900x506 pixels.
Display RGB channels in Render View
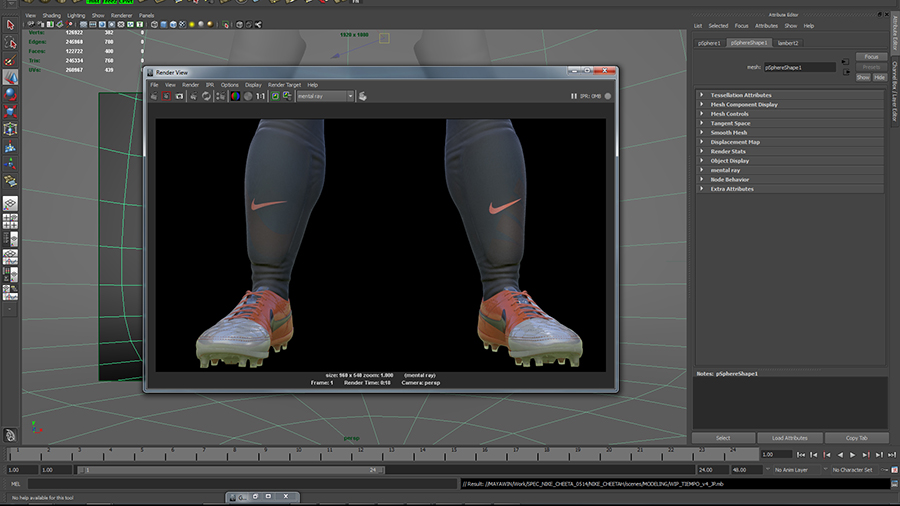pos(235,96)
